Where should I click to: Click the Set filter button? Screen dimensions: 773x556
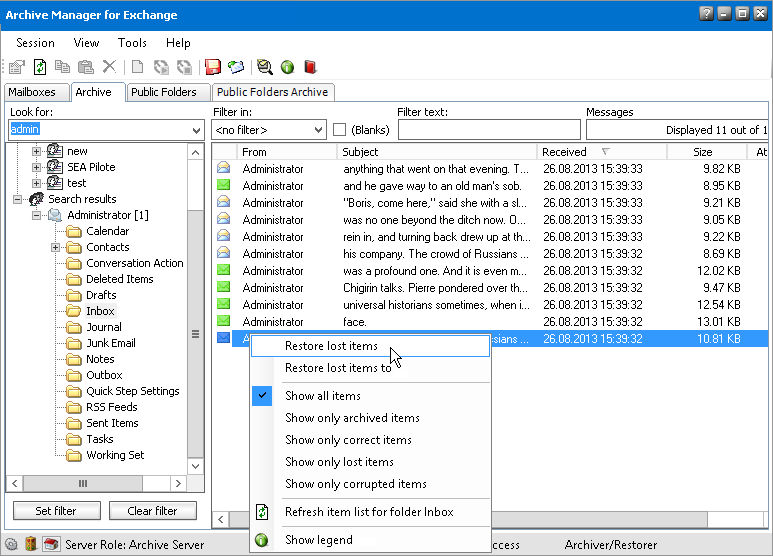click(56, 511)
